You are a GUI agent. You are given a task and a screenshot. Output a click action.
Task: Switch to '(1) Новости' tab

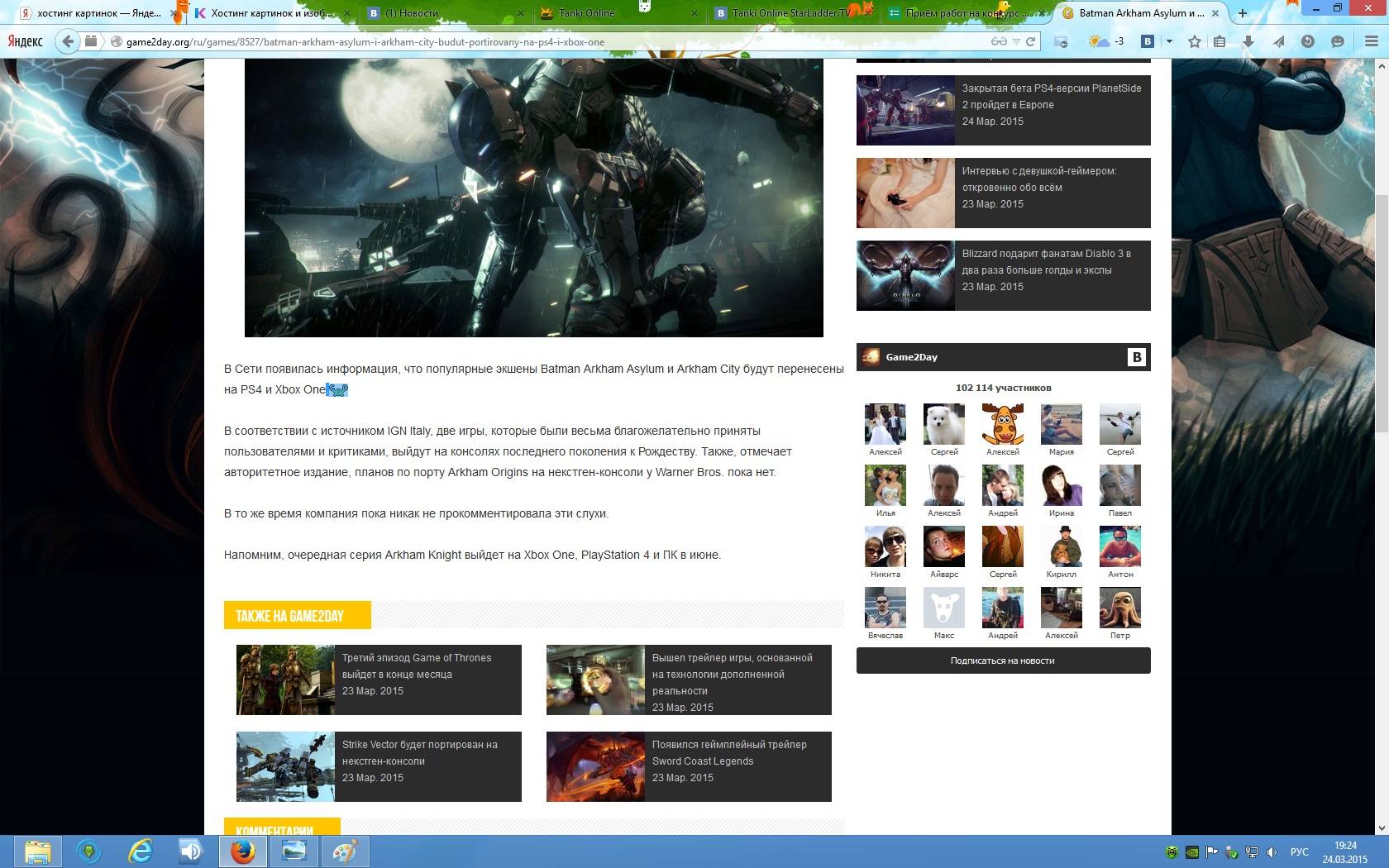pos(446,13)
